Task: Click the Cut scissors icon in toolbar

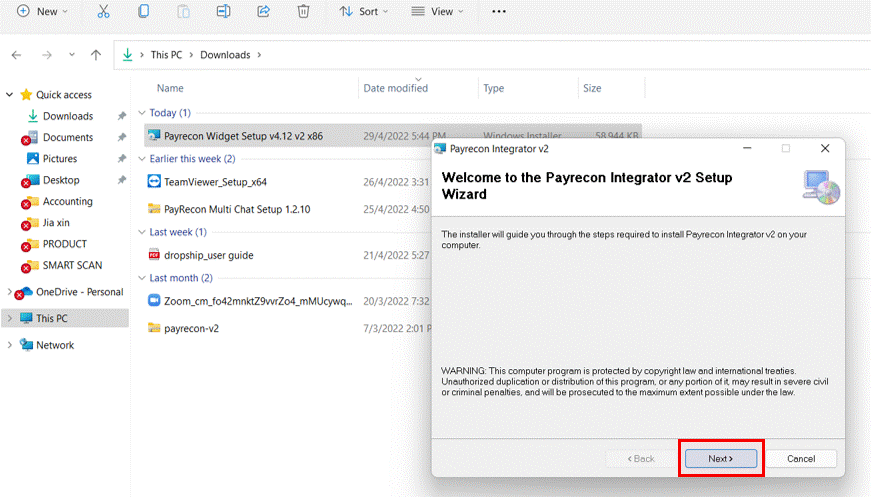Action: click(x=103, y=11)
